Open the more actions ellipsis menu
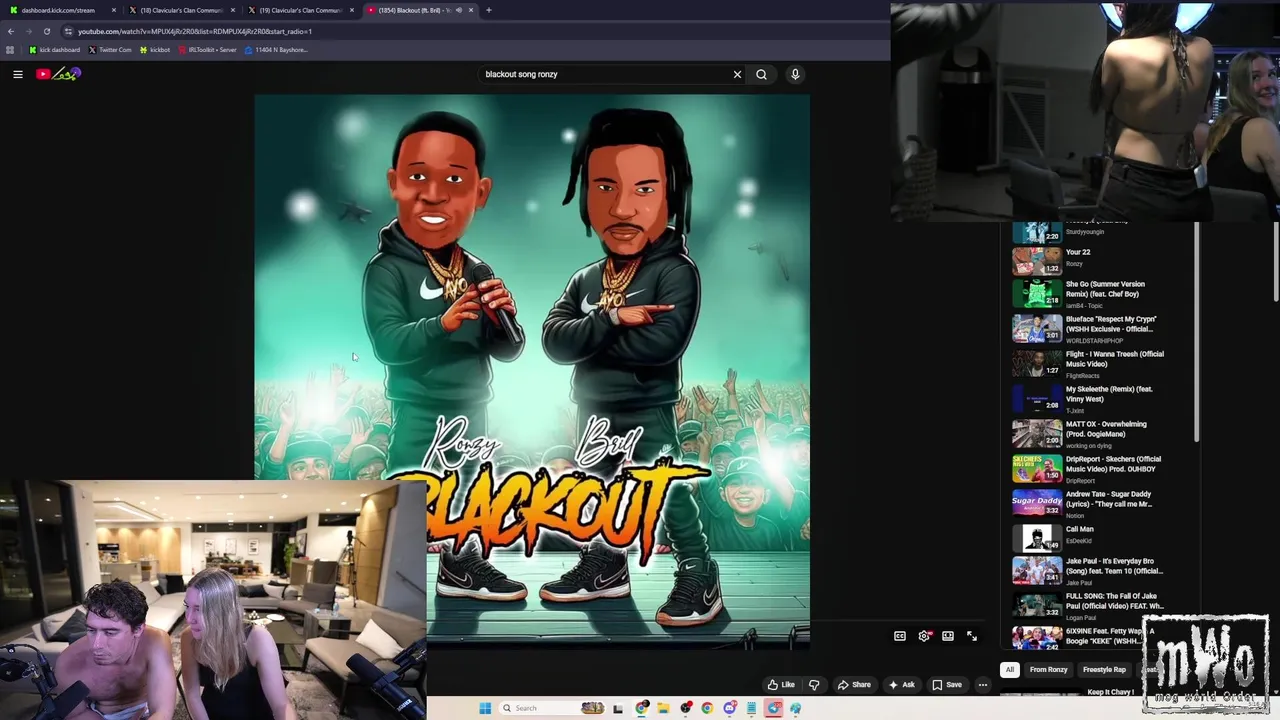The height and width of the screenshot is (720, 1280). coord(983,685)
